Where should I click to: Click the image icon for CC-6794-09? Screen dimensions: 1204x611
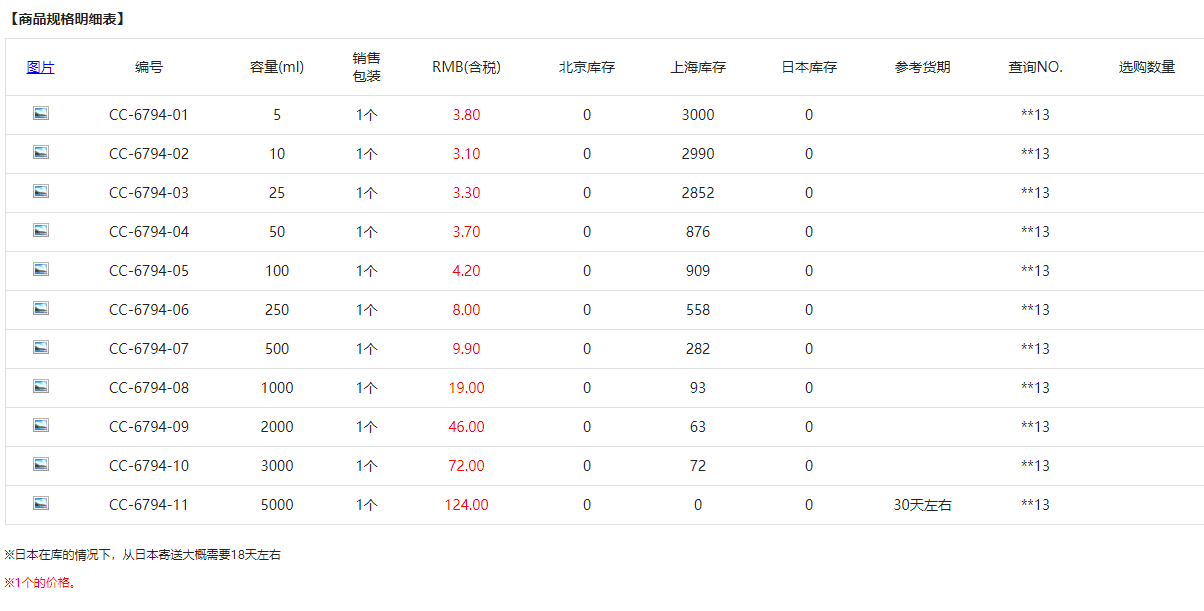tap(41, 426)
